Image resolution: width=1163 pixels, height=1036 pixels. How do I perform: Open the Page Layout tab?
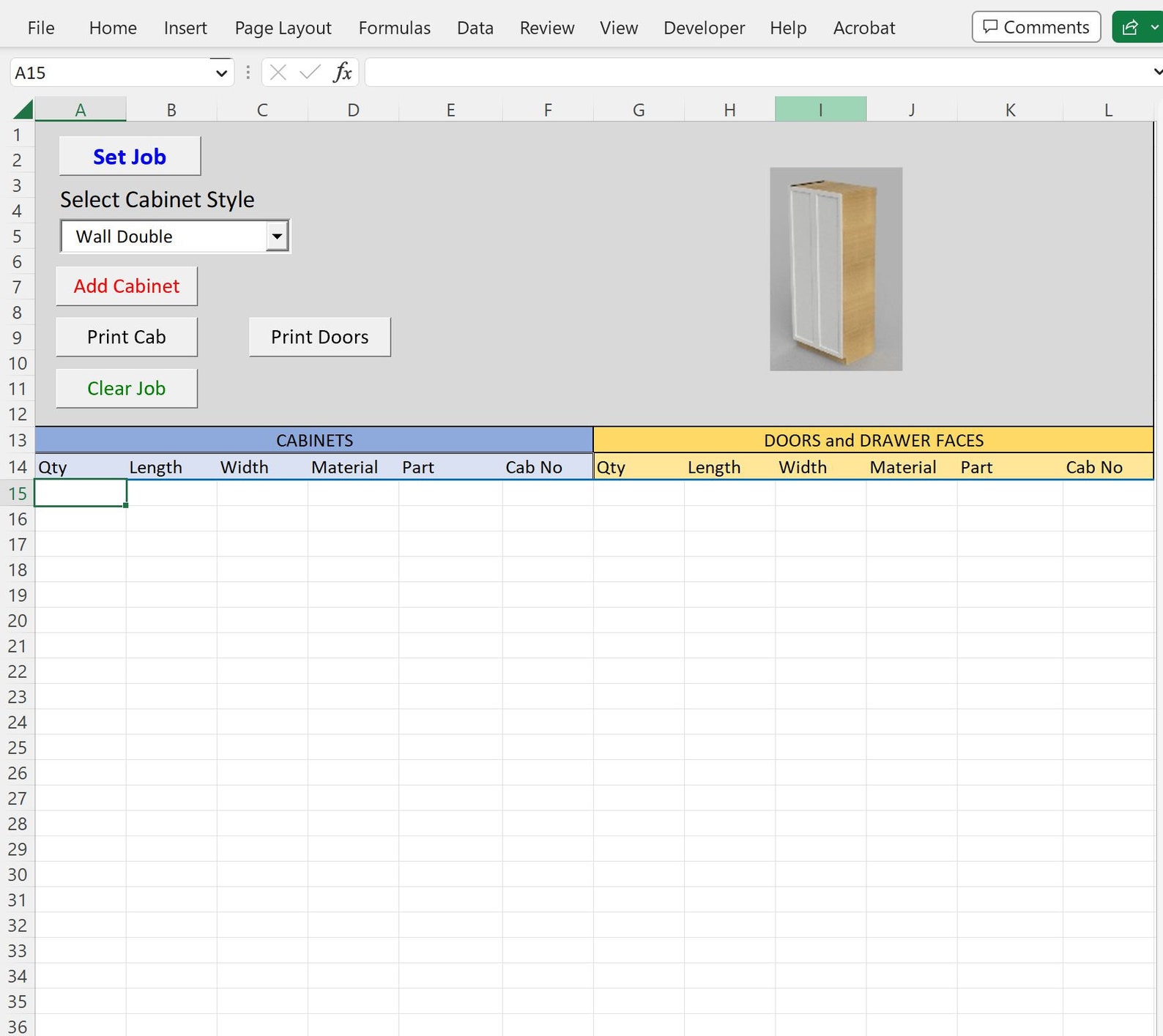coord(283,28)
